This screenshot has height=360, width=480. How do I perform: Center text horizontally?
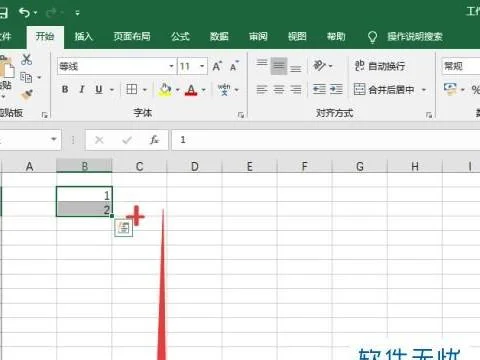[x=279, y=89]
